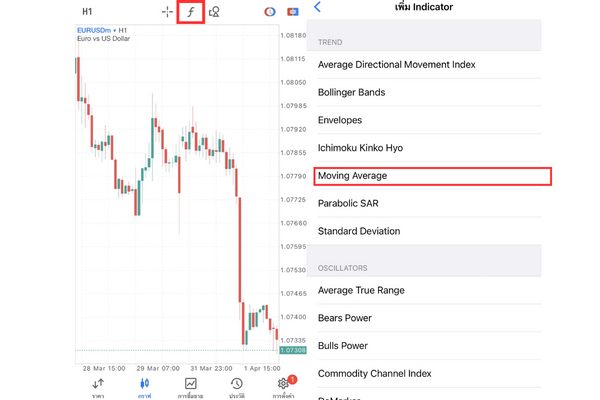
Task: Open settings gear with notification badge
Action: coord(285,385)
